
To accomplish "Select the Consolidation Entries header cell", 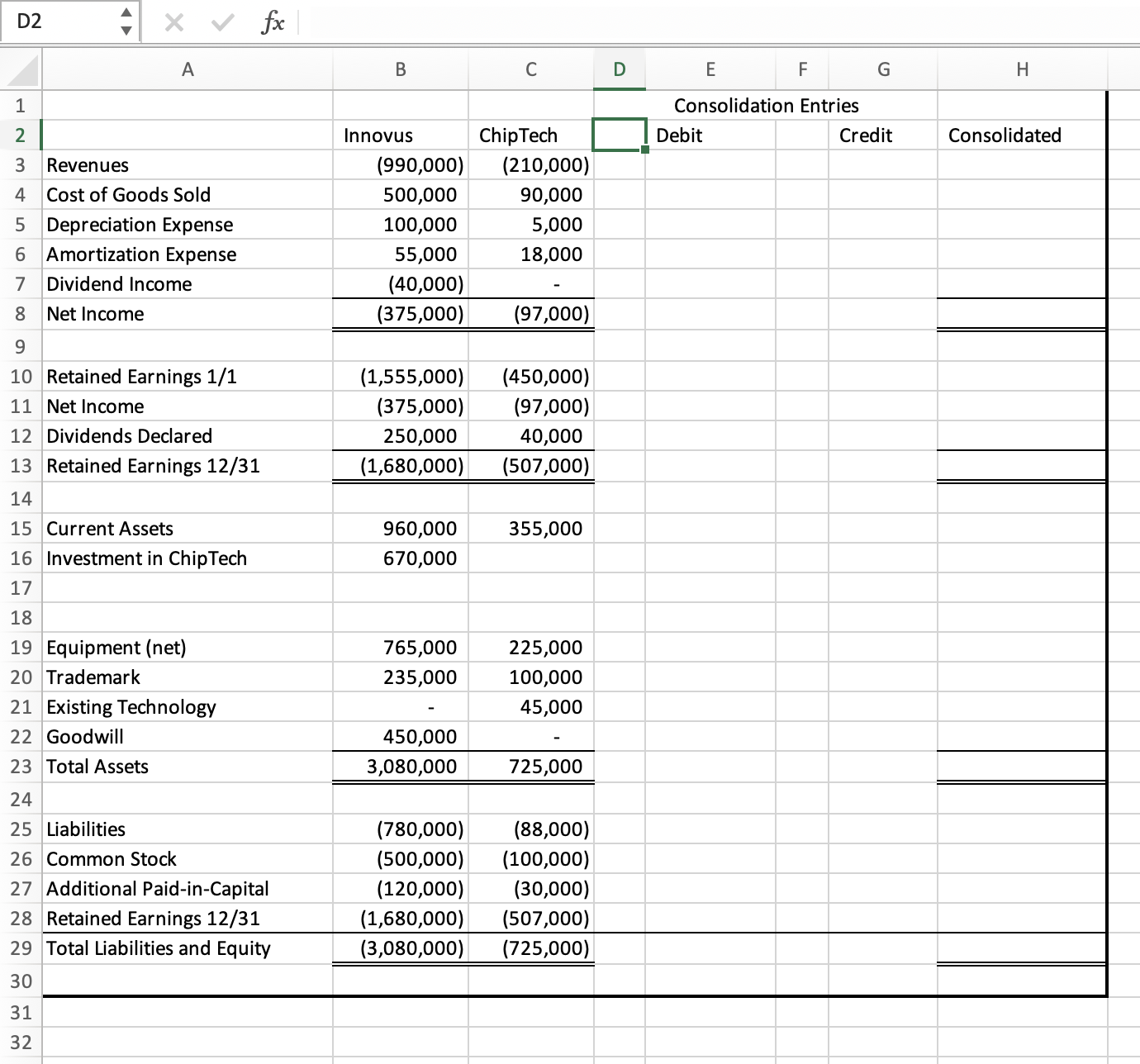I will tap(767, 105).
